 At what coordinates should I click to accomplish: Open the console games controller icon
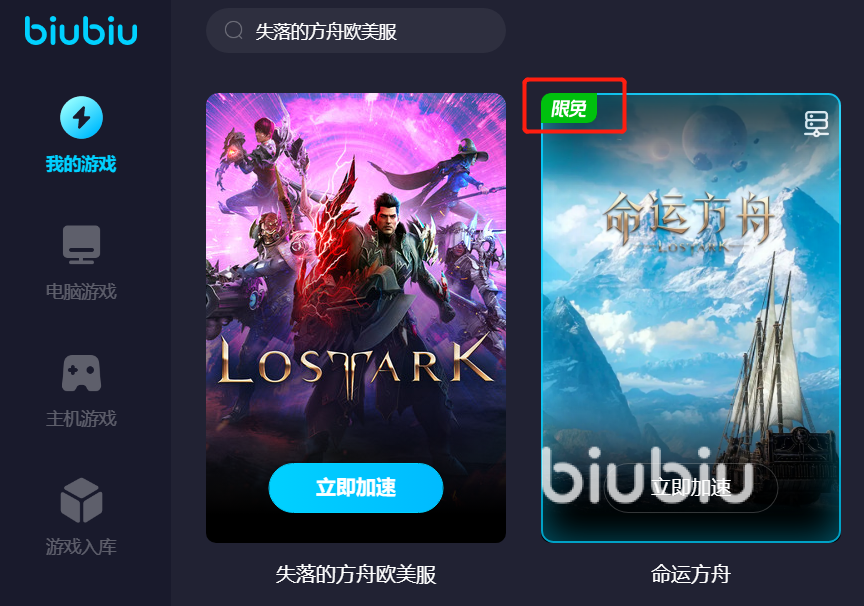tap(82, 373)
